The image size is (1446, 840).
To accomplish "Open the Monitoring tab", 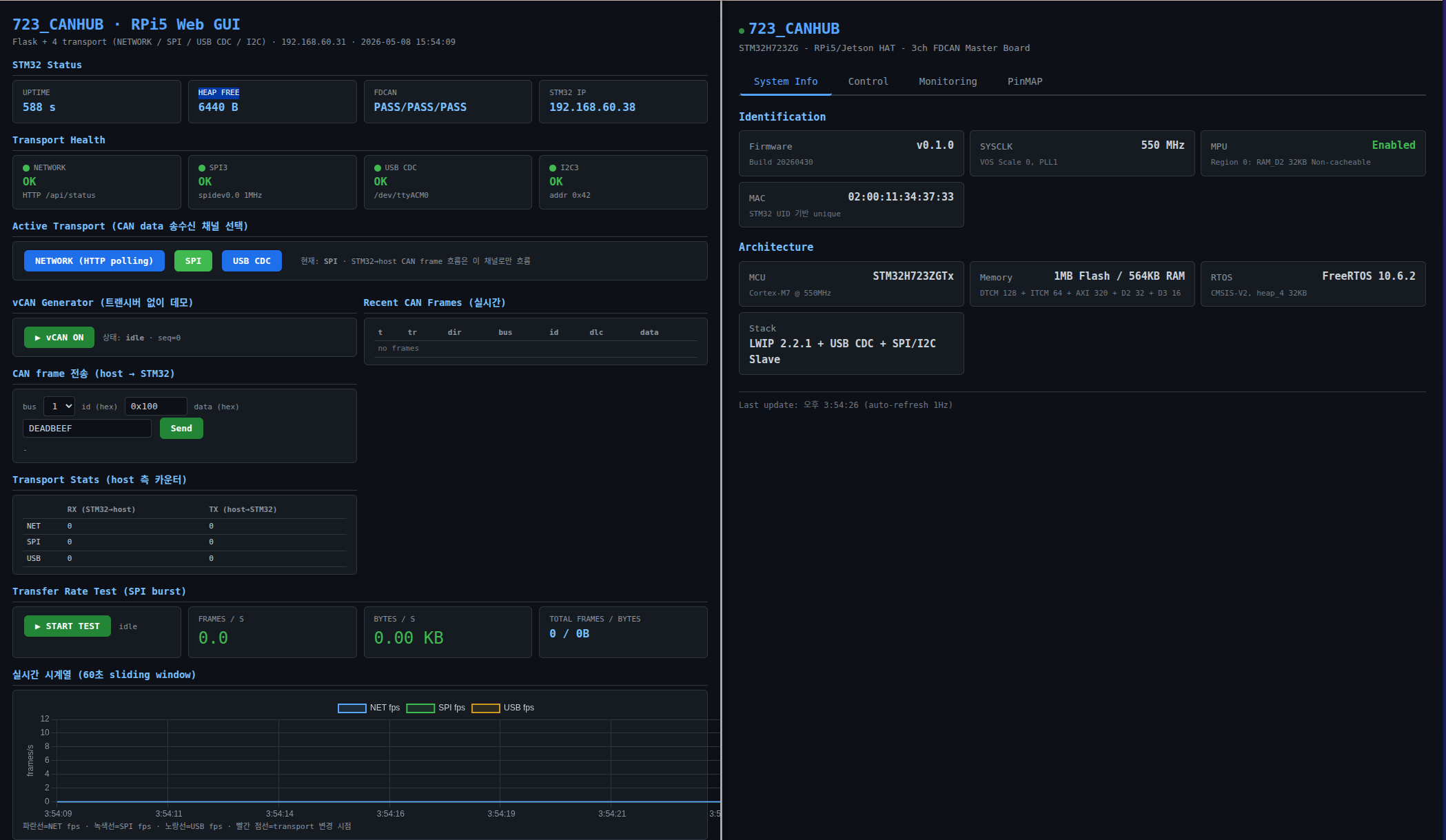I will [x=948, y=81].
